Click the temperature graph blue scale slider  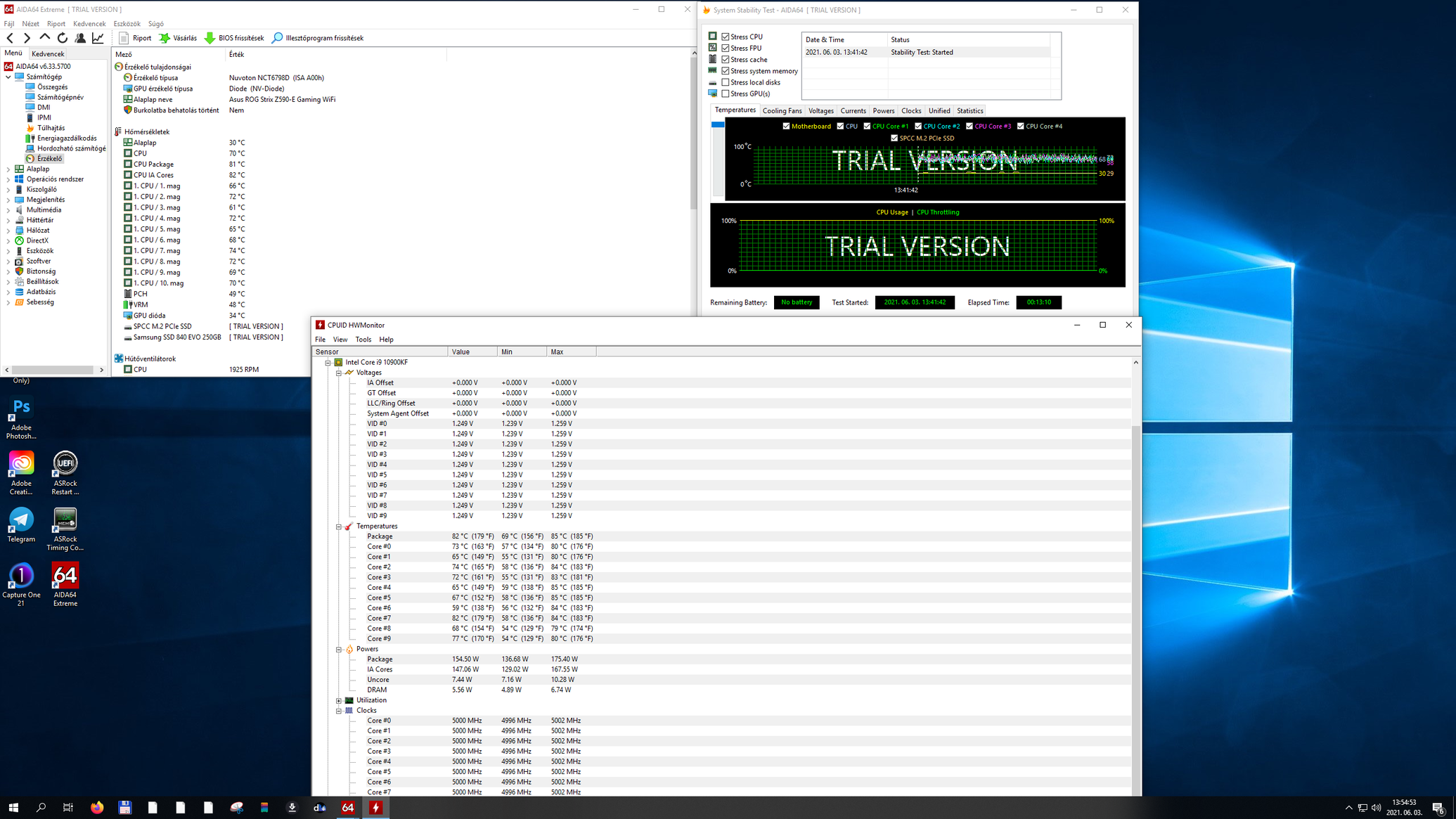717,125
